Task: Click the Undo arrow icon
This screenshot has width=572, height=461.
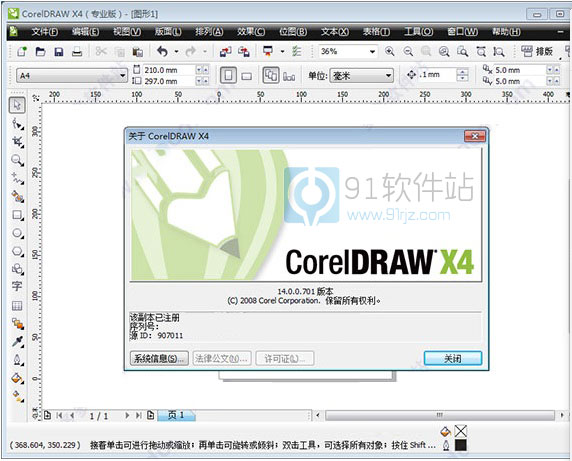Action: coord(162,51)
